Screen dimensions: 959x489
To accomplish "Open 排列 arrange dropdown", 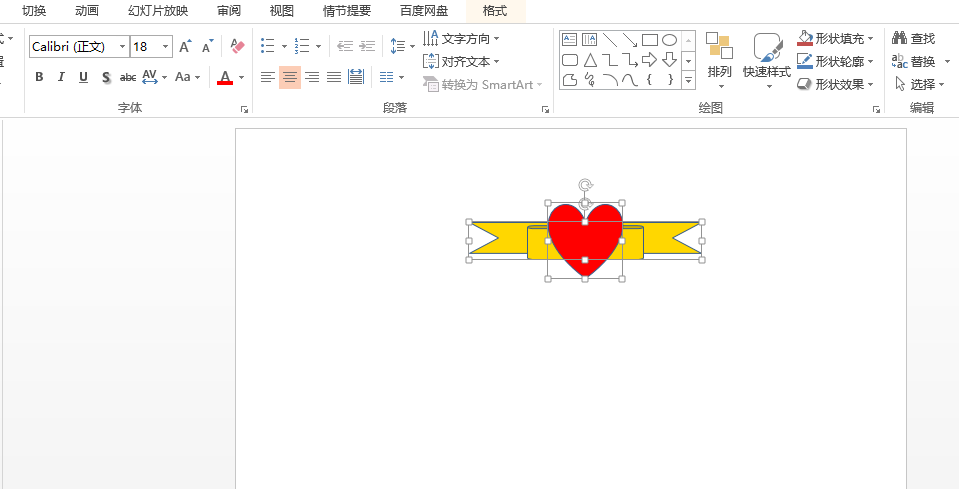I will coord(720,61).
